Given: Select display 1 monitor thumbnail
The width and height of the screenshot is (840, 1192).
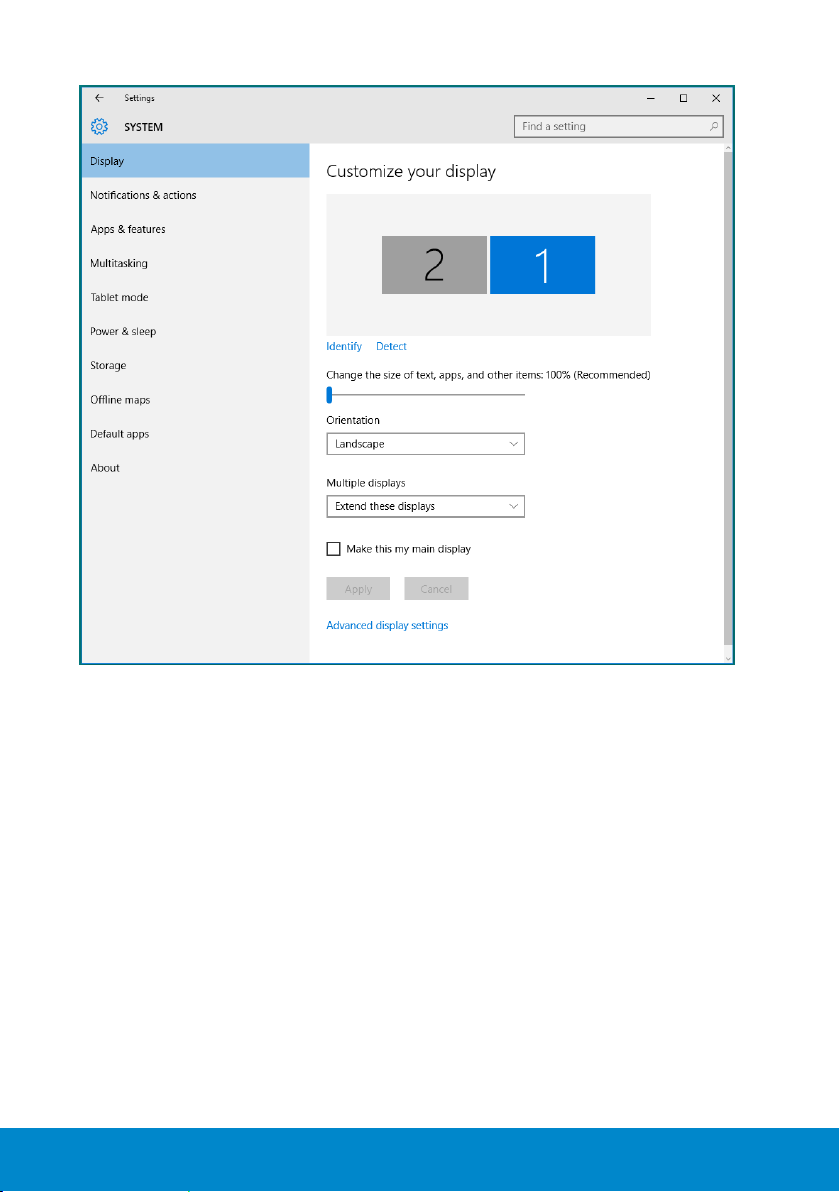Looking at the screenshot, I should 542,265.
